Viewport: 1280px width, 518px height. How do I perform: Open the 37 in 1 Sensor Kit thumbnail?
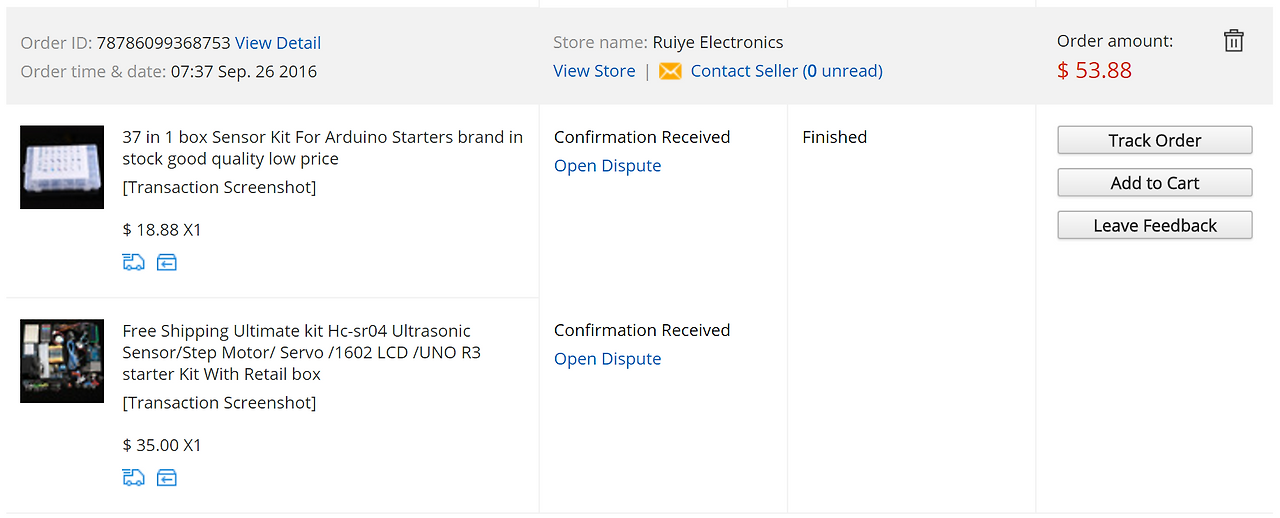(x=62, y=167)
